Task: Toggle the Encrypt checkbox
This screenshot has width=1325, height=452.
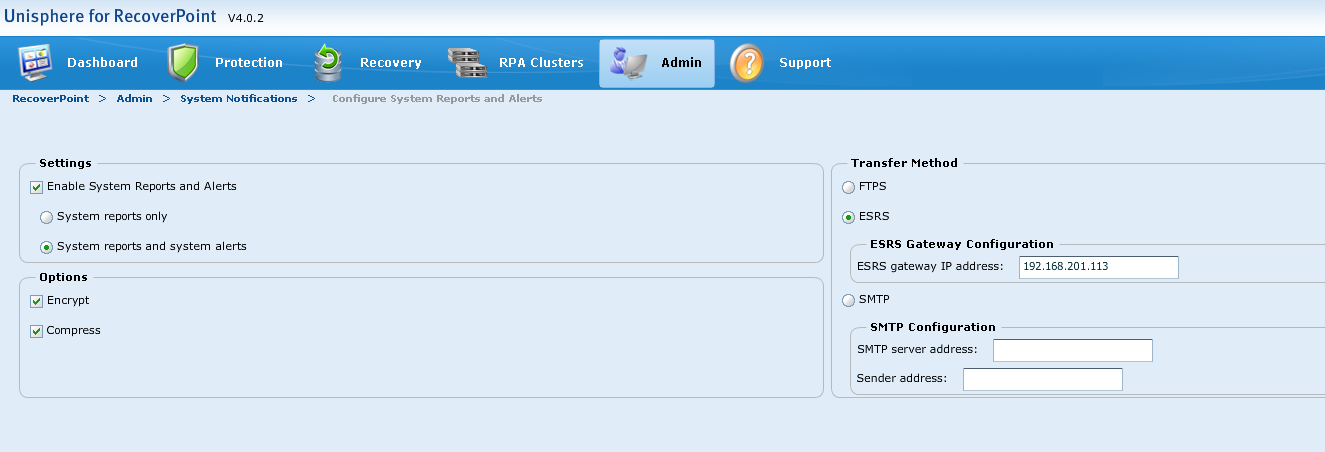Action: [x=37, y=301]
